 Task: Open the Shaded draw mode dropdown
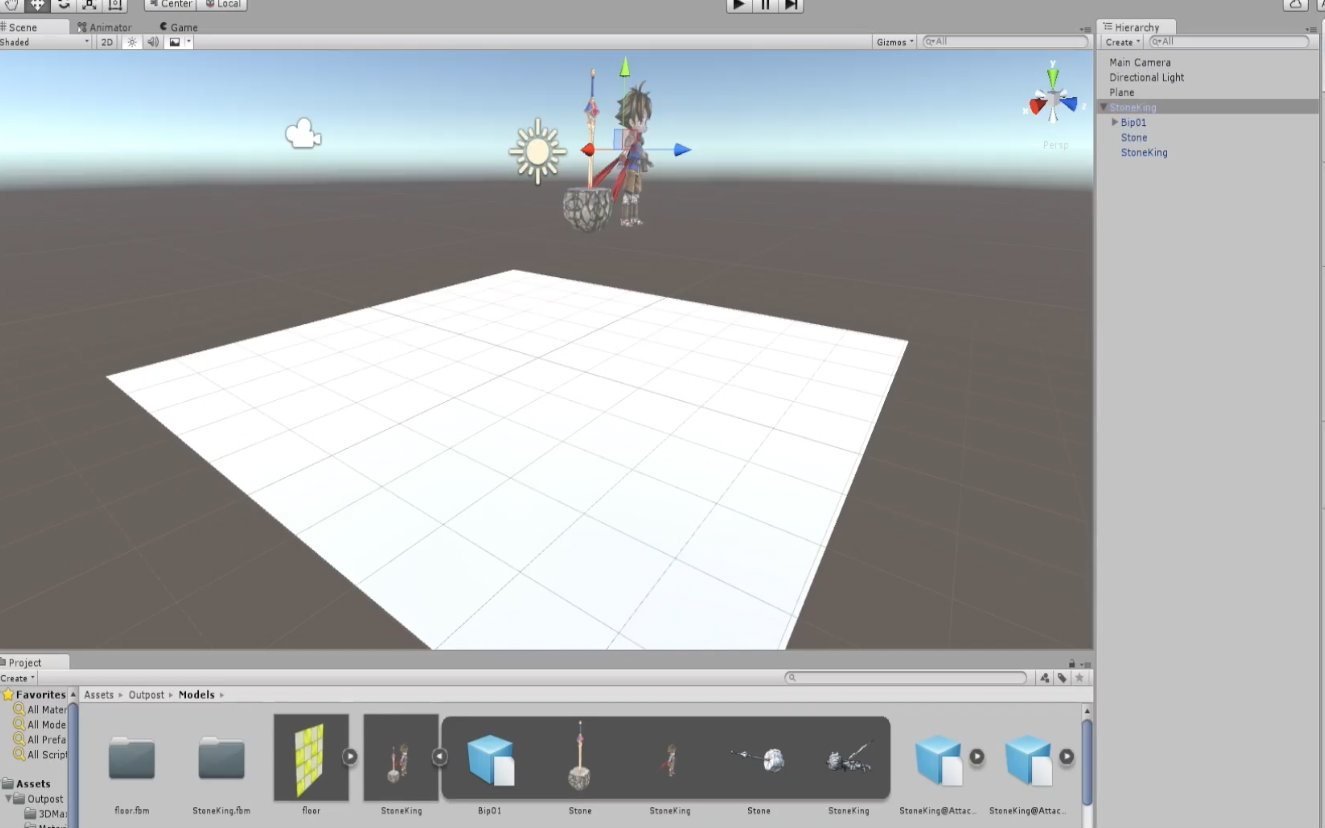pyautogui.click(x=45, y=42)
